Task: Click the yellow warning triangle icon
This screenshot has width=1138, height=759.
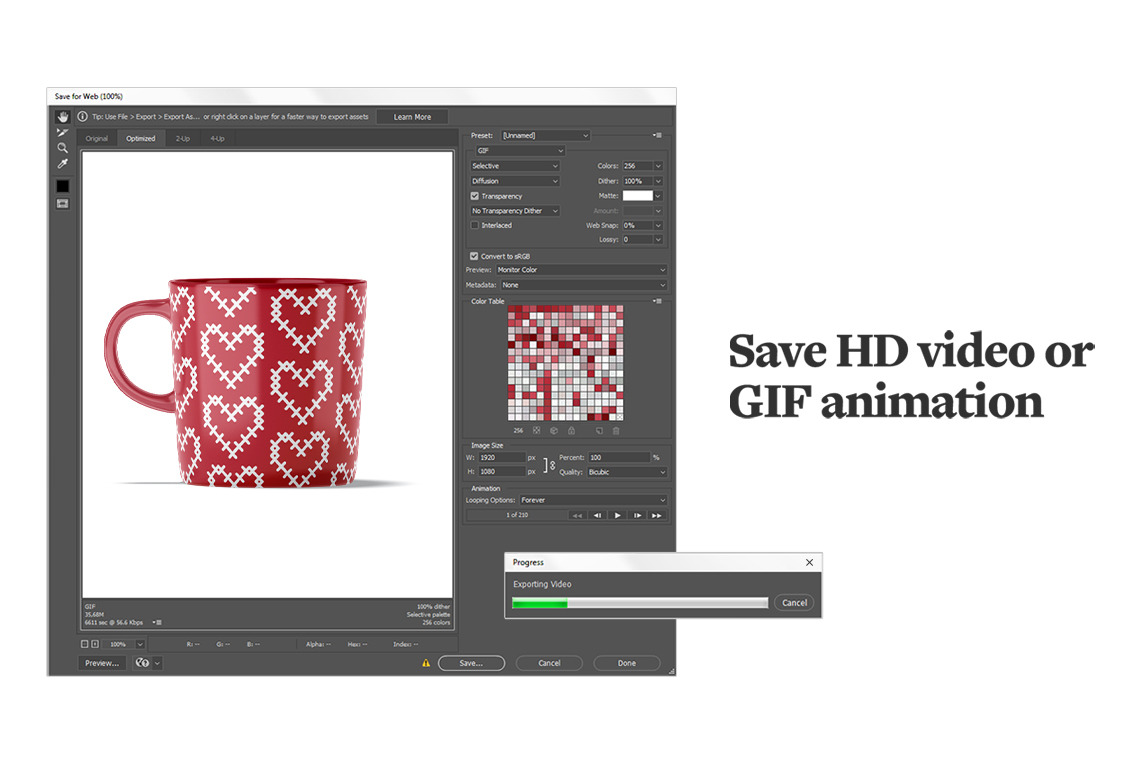Action: pos(426,663)
